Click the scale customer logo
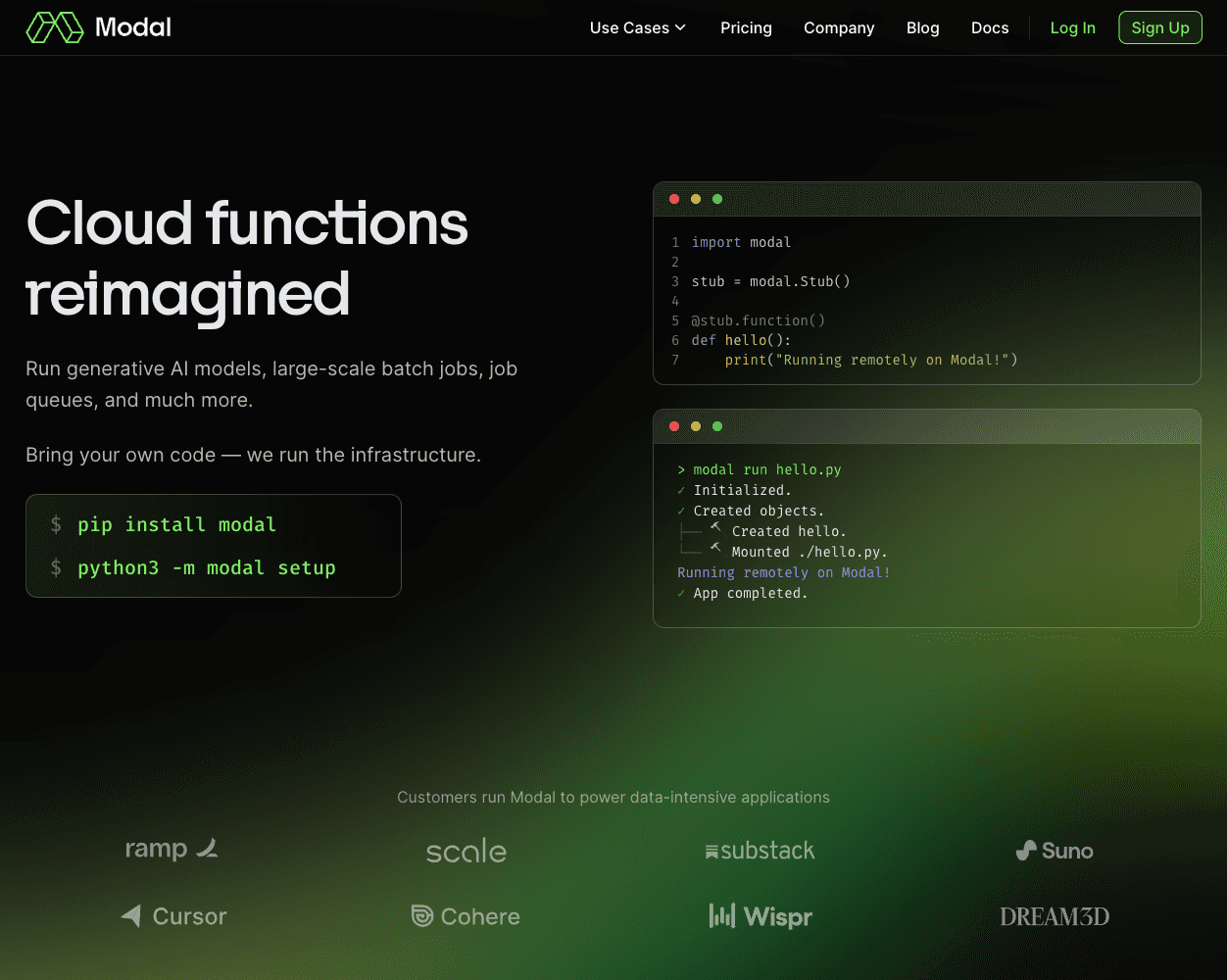 (x=466, y=851)
